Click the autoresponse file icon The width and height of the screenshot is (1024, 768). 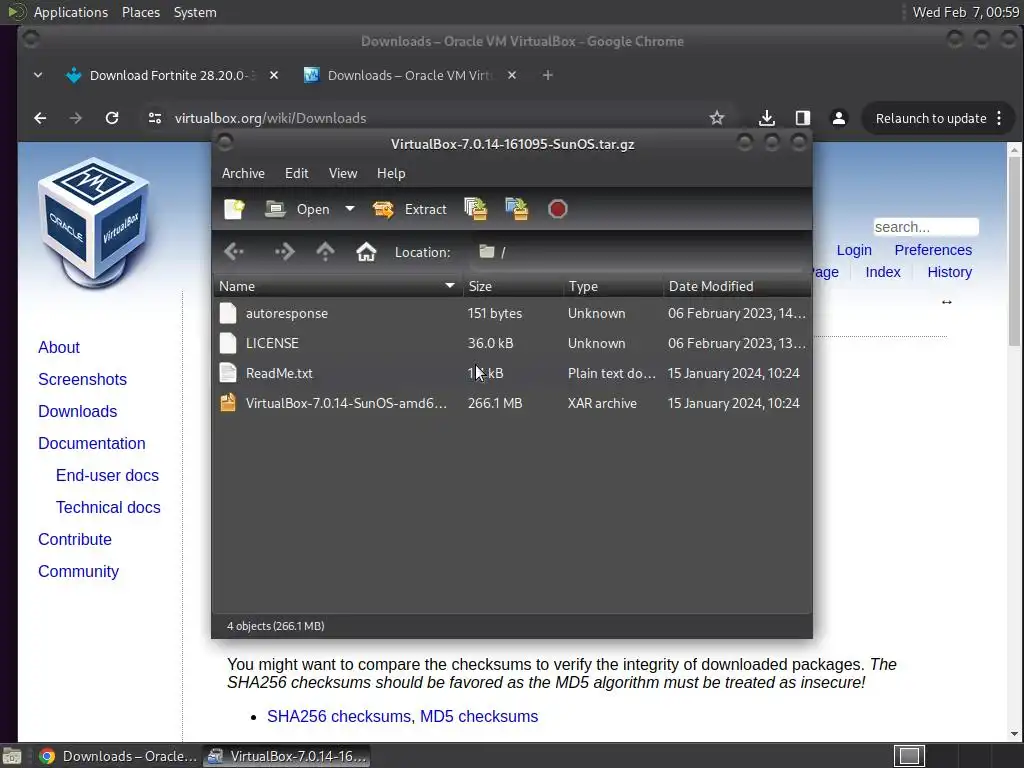228,313
